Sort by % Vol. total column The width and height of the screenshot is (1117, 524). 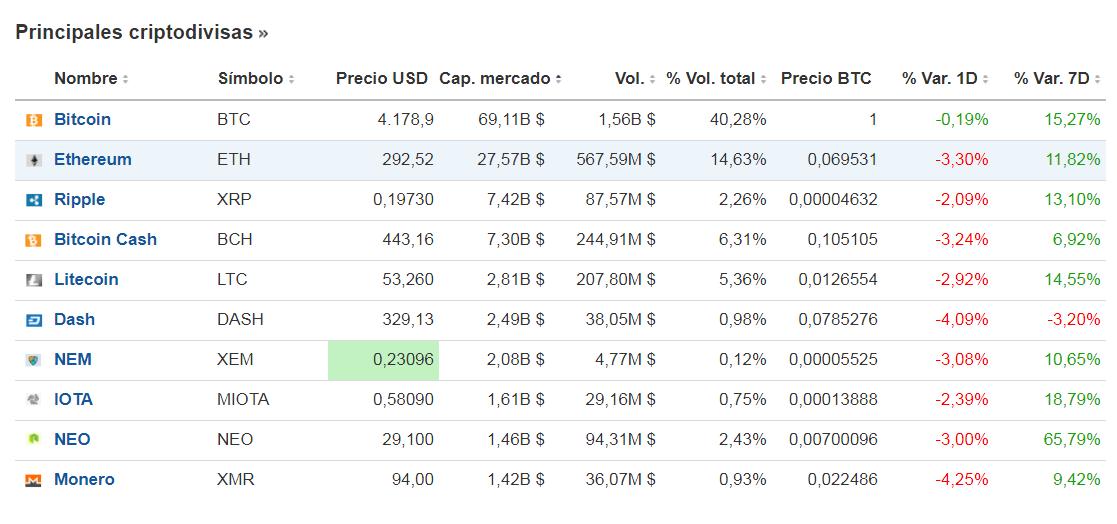pos(717,79)
